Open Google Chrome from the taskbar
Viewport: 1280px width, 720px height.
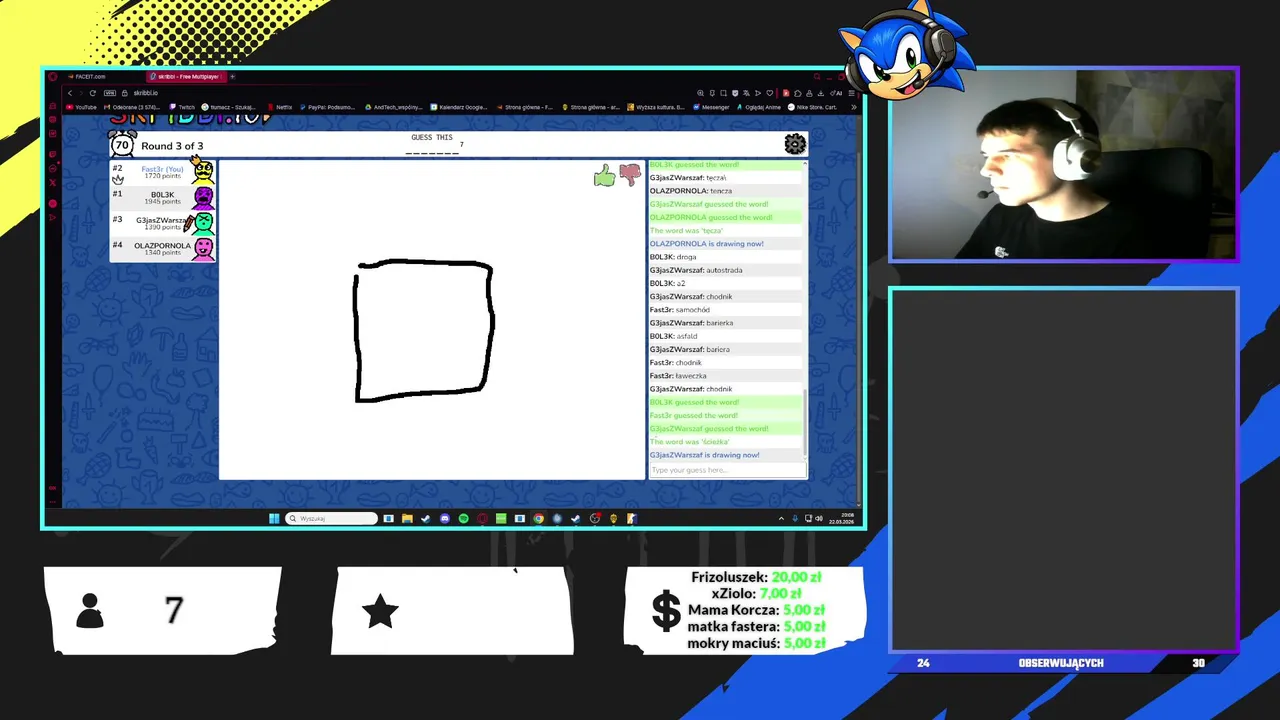538,518
